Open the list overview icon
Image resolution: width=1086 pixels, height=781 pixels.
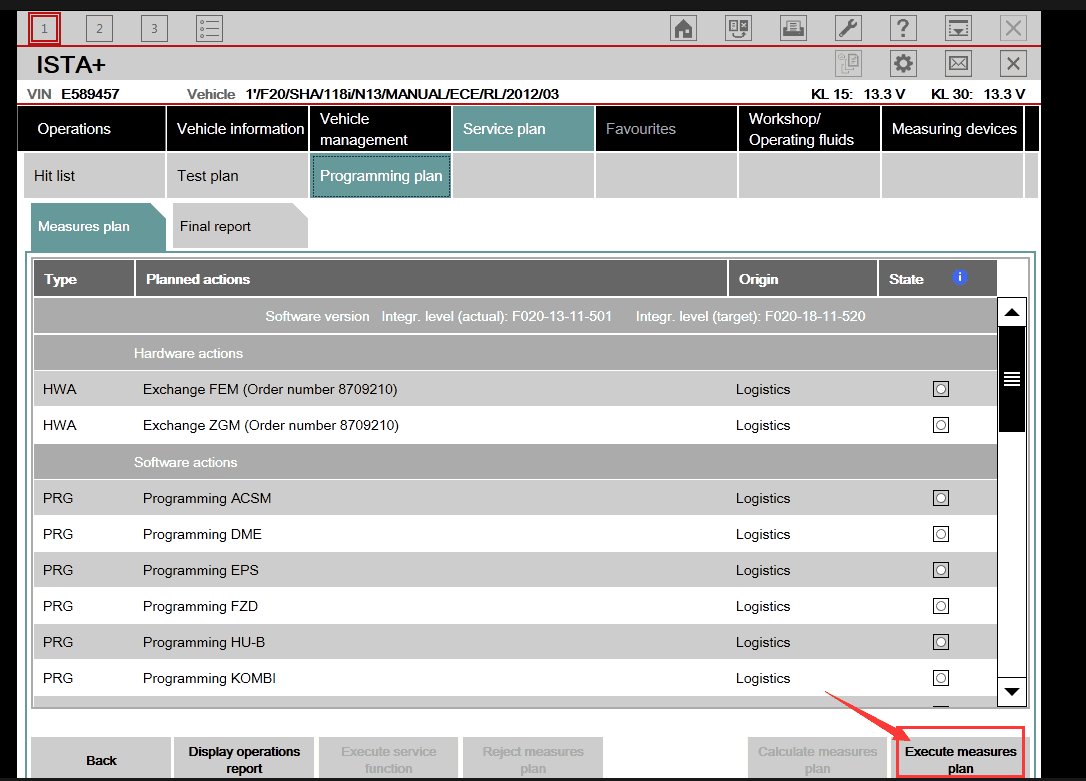tap(209, 28)
